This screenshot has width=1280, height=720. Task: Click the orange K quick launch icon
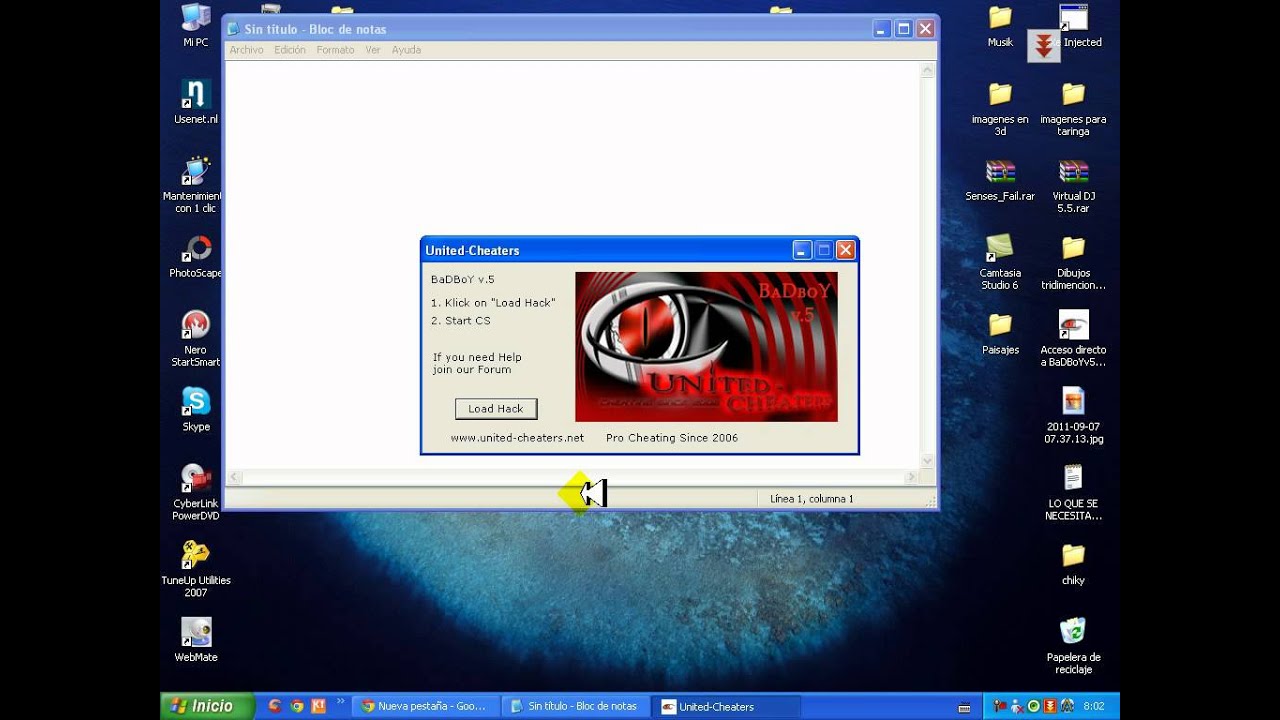(x=319, y=706)
